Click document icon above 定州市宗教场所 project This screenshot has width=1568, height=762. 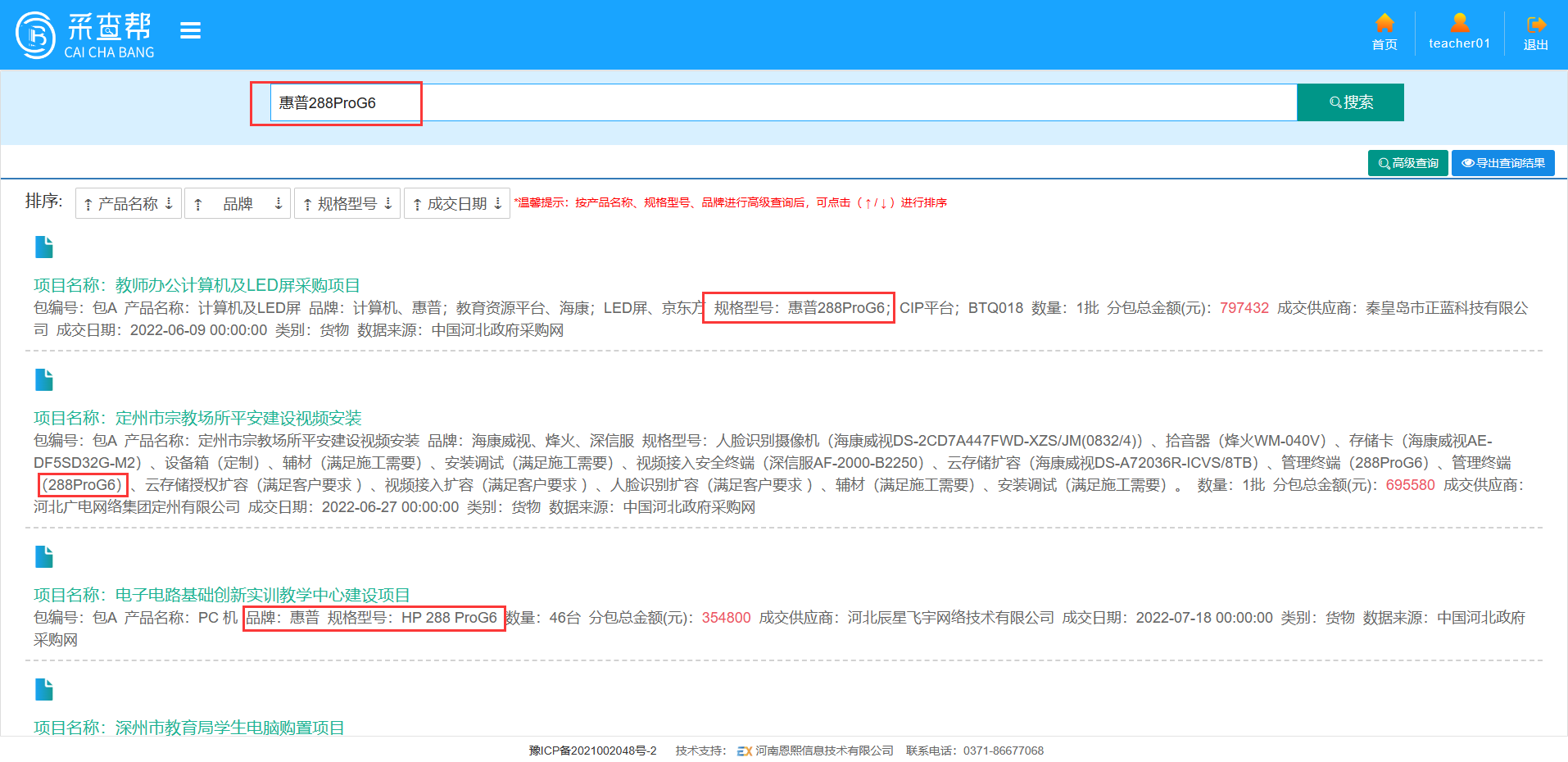click(x=44, y=379)
